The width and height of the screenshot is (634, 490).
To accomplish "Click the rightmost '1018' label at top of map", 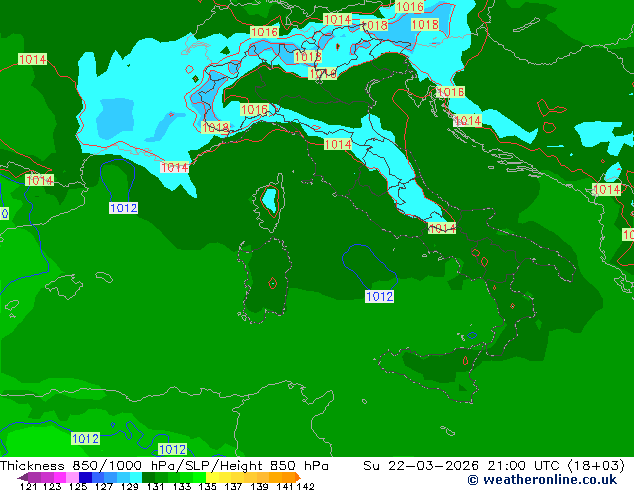I will tap(425, 25).
